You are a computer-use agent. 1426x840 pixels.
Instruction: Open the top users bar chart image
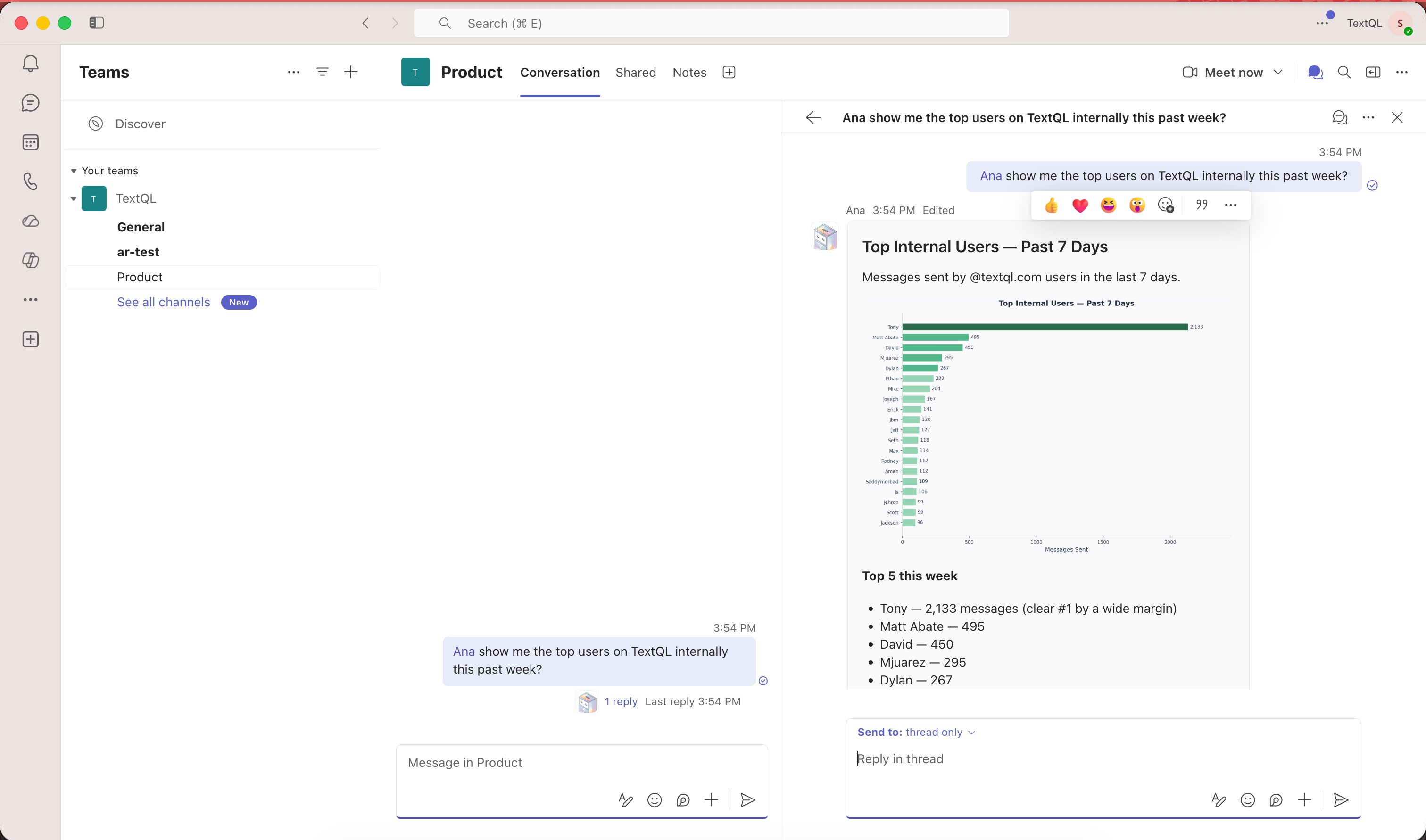1048,427
